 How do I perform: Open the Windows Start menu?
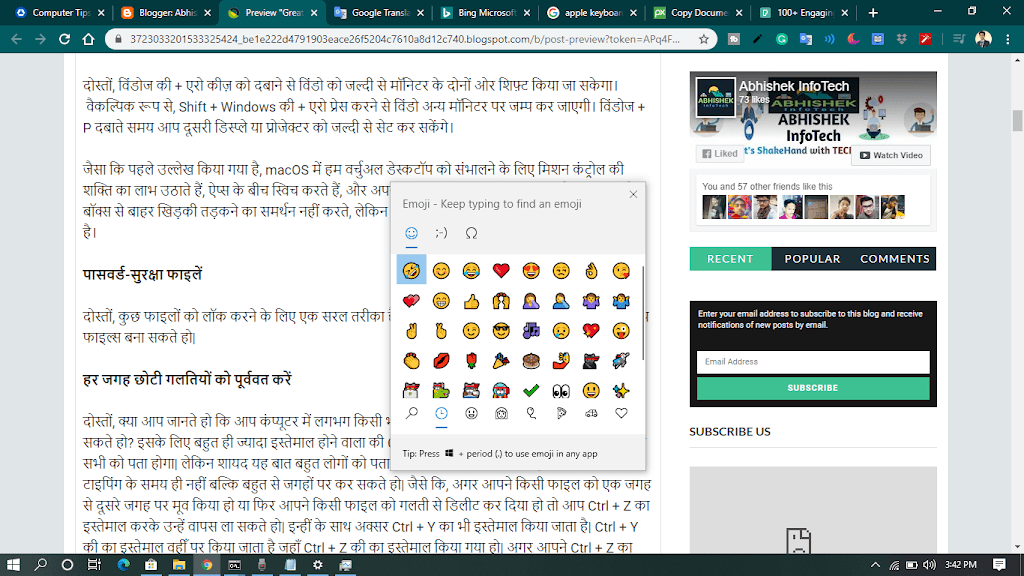13,565
